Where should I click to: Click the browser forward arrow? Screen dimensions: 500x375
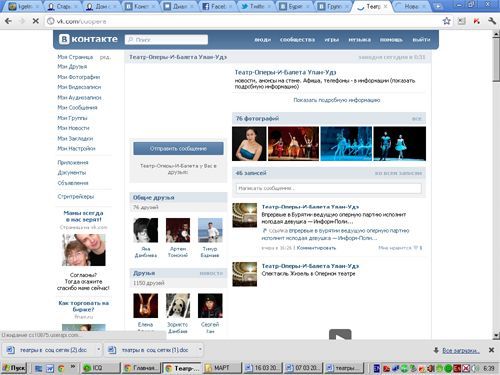coord(22,21)
